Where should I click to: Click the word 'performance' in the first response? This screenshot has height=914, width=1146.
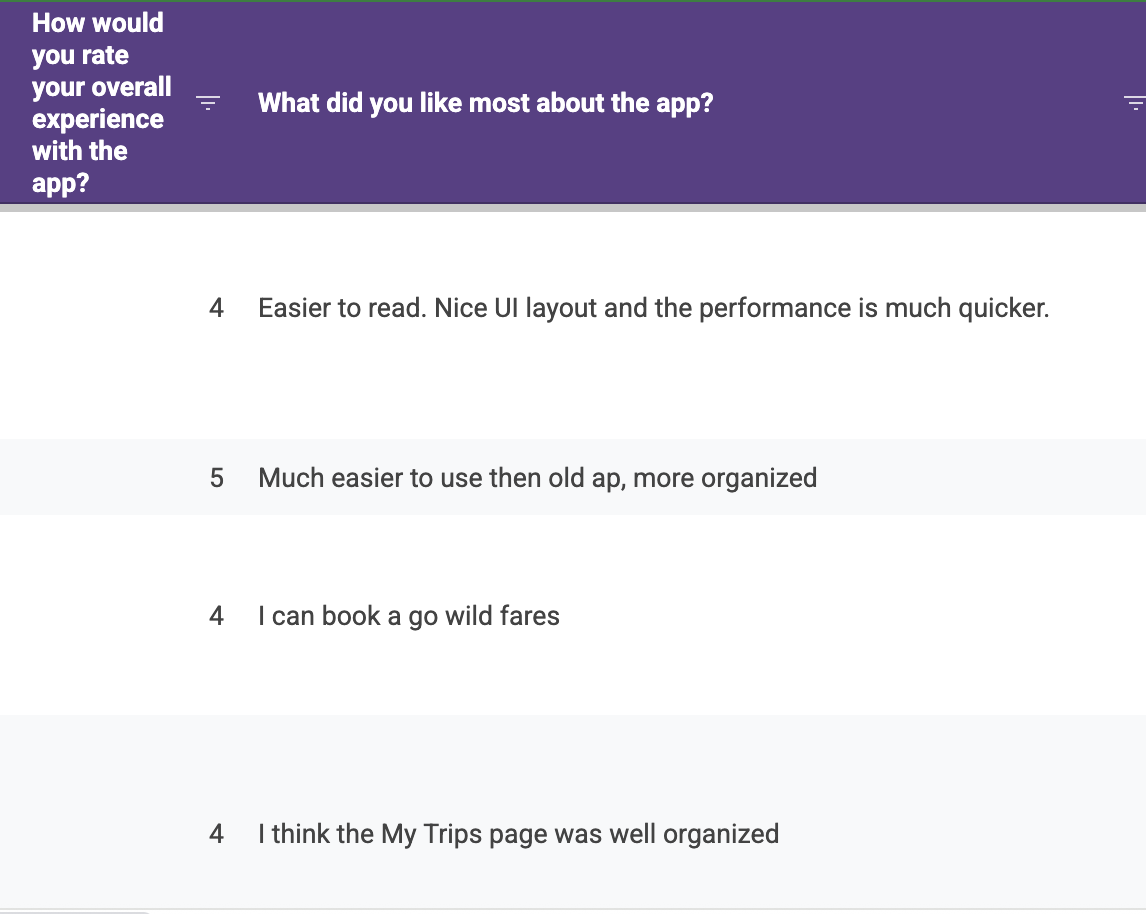pos(774,308)
